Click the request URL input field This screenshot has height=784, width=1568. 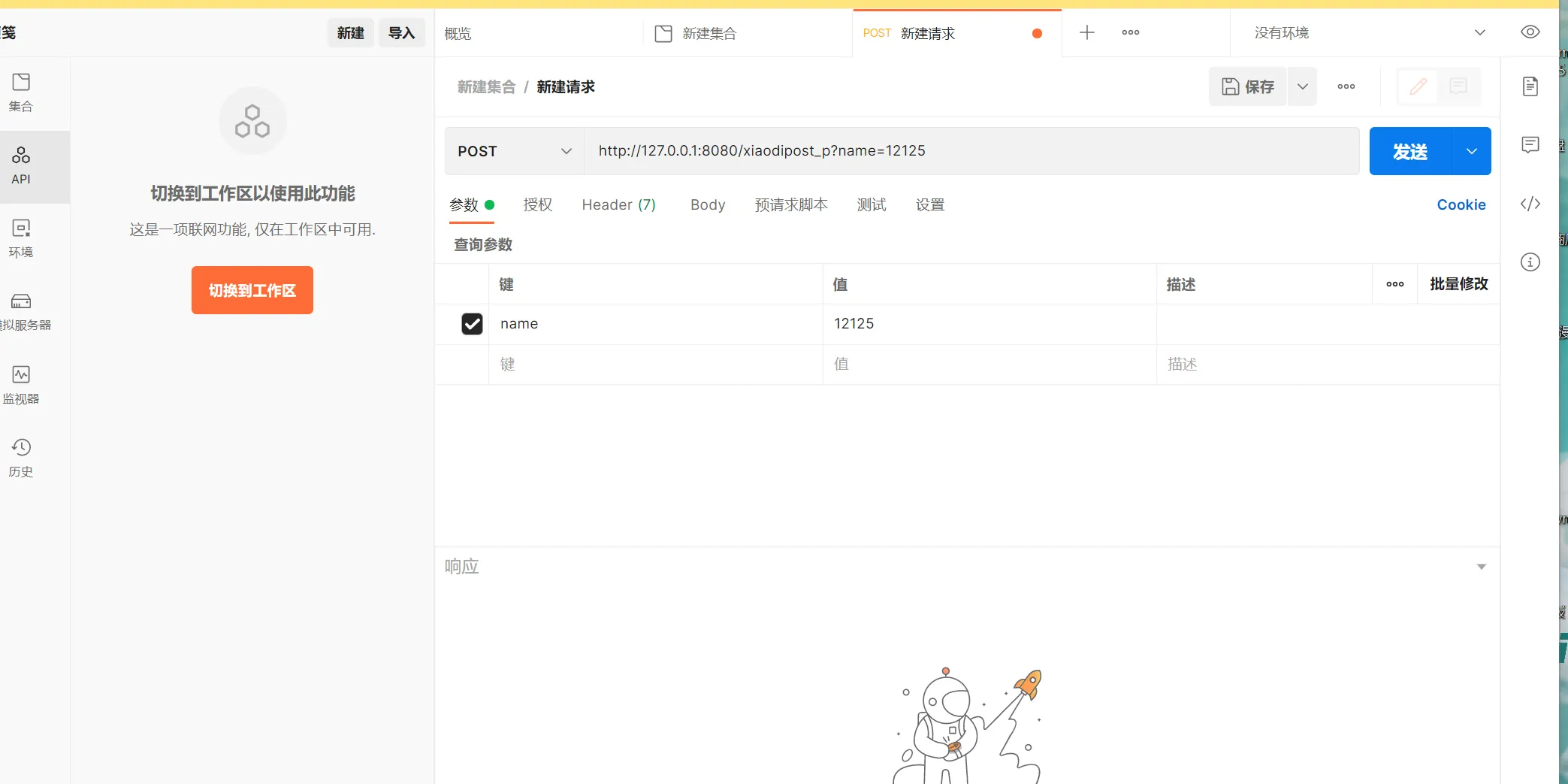pyautogui.click(x=969, y=151)
